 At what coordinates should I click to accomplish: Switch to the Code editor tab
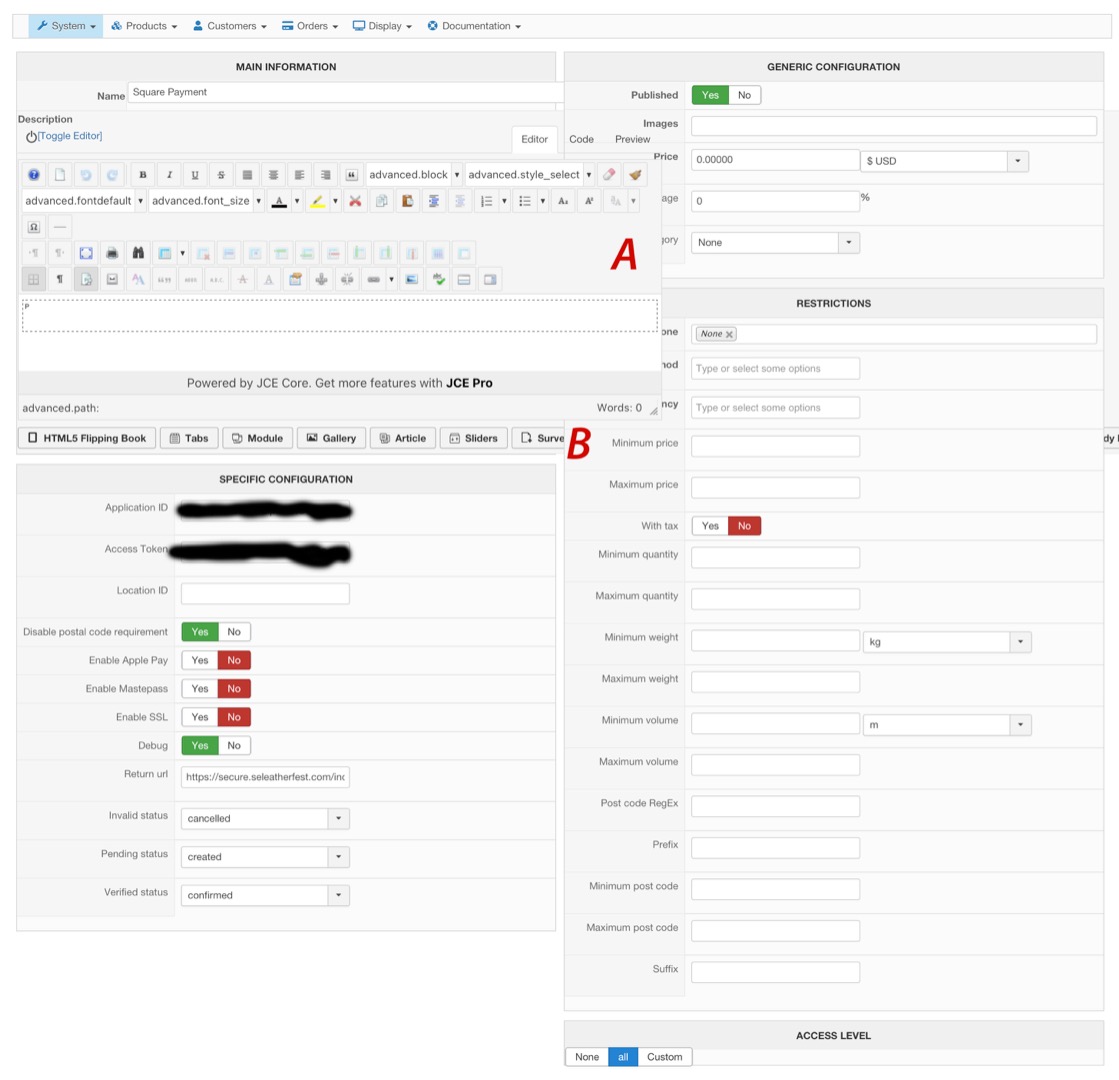(x=581, y=139)
